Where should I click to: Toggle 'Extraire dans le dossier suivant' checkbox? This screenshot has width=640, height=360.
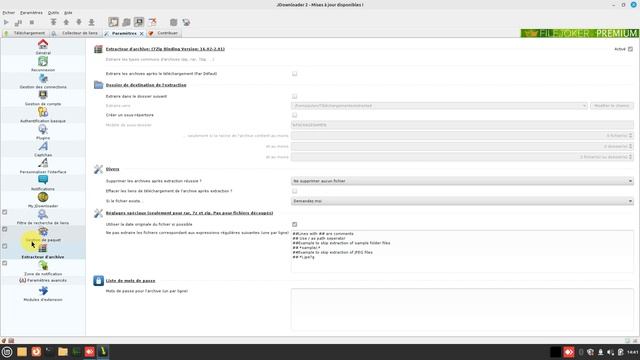[294, 96]
